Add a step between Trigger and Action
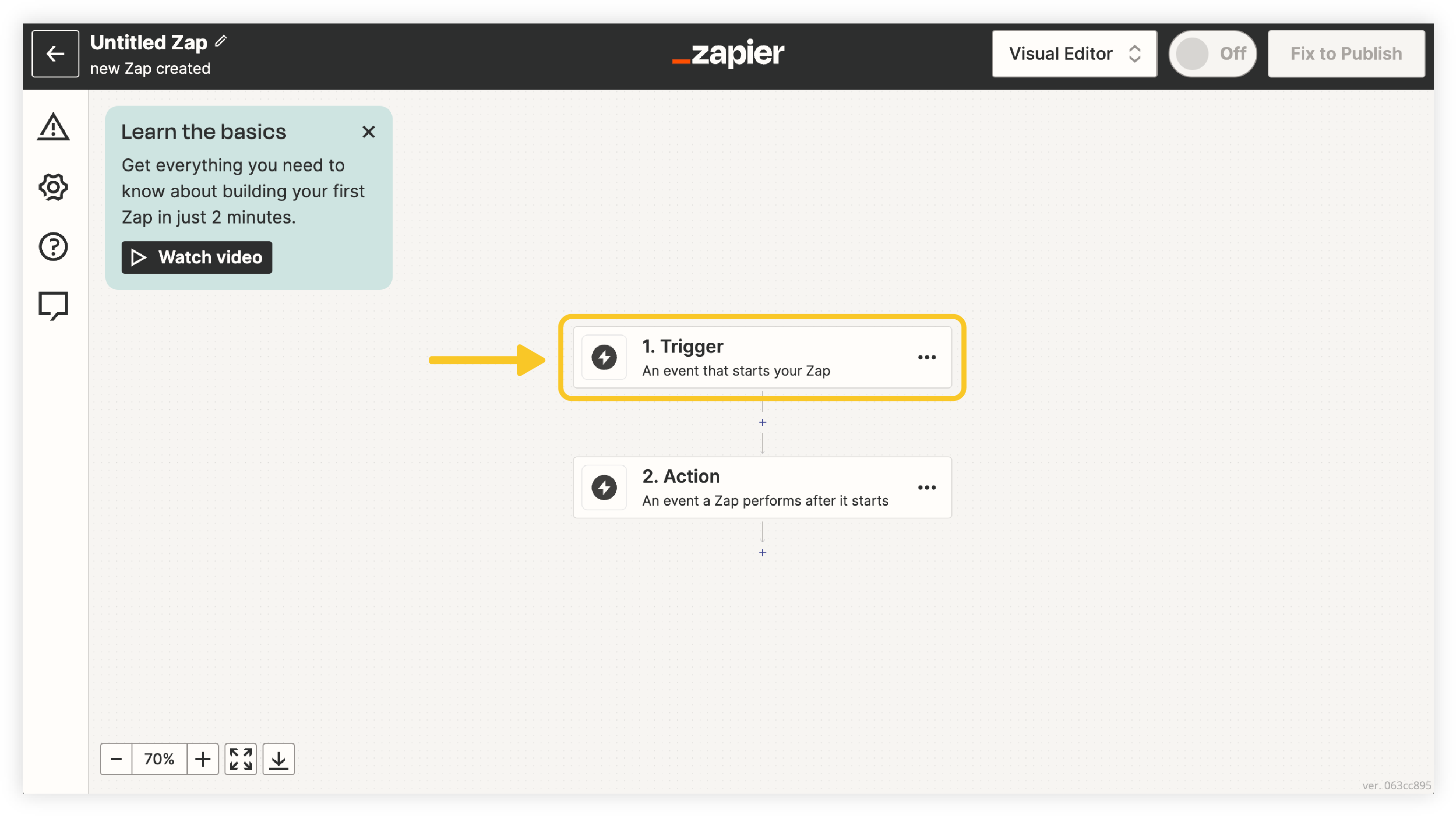Image resolution: width=1456 pixels, height=816 pixels. 762,422
